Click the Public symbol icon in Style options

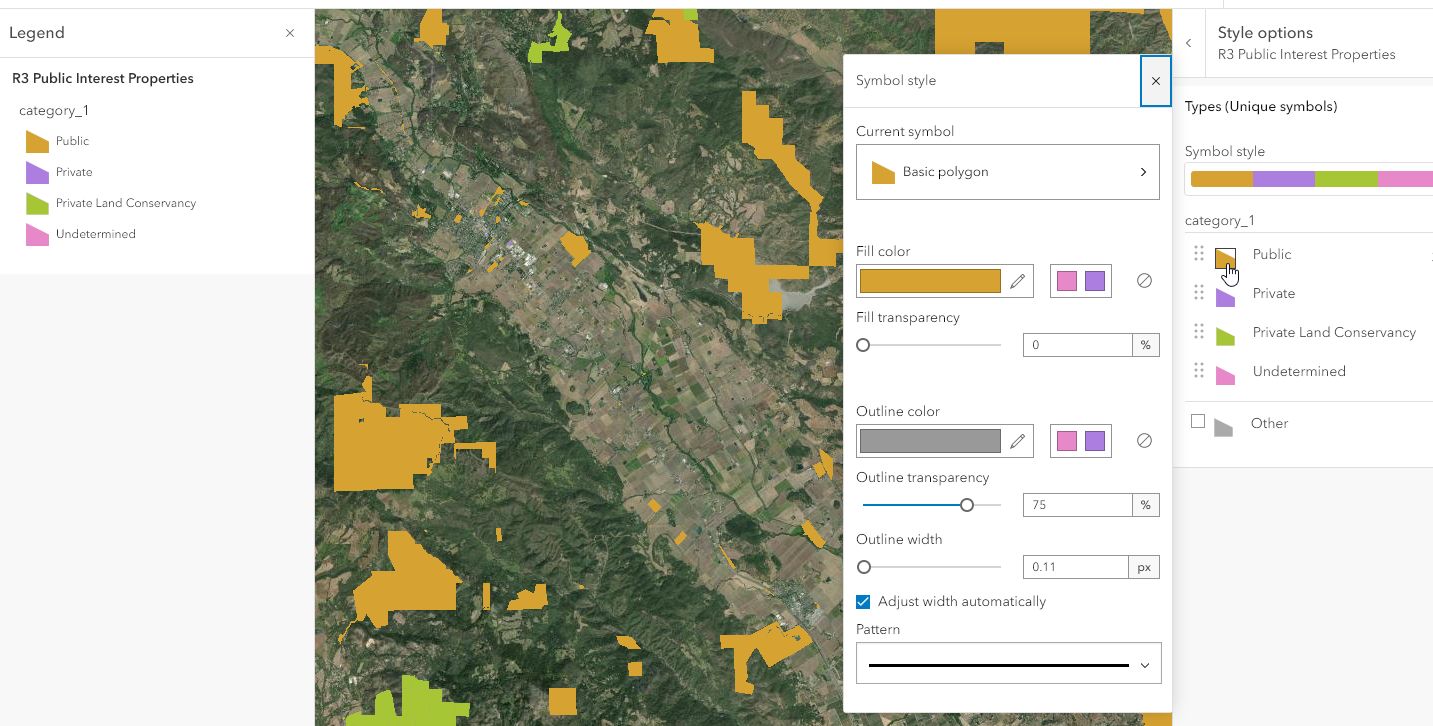(x=1225, y=258)
